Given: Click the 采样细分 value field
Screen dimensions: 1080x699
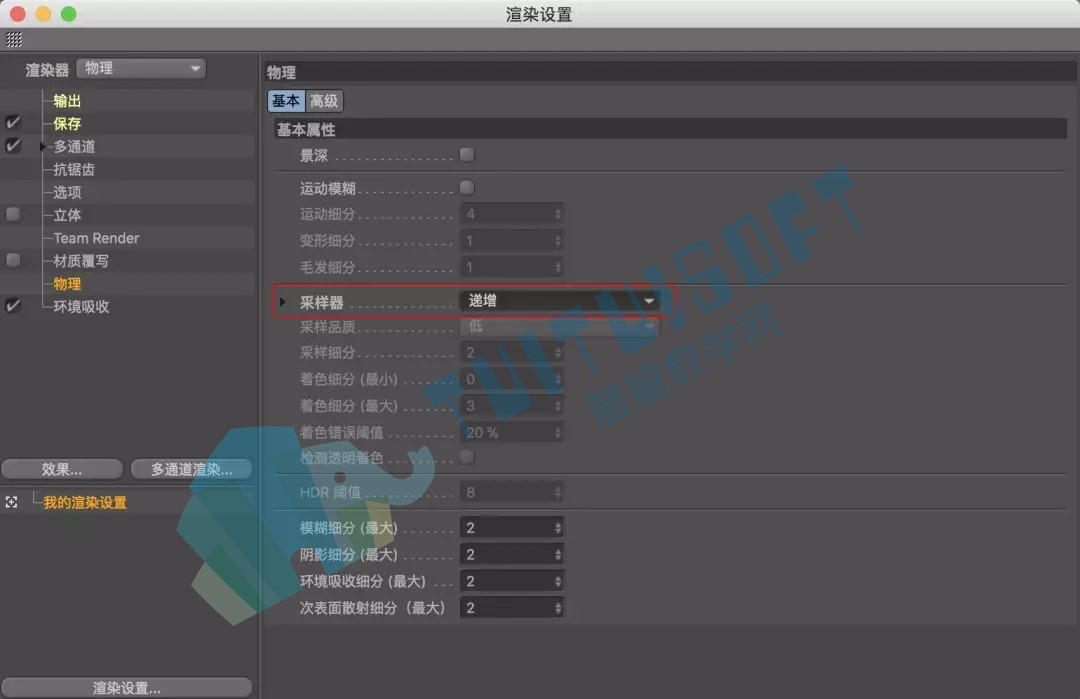Looking at the screenshot, I should pyautogui.click(x=512, y=353).
